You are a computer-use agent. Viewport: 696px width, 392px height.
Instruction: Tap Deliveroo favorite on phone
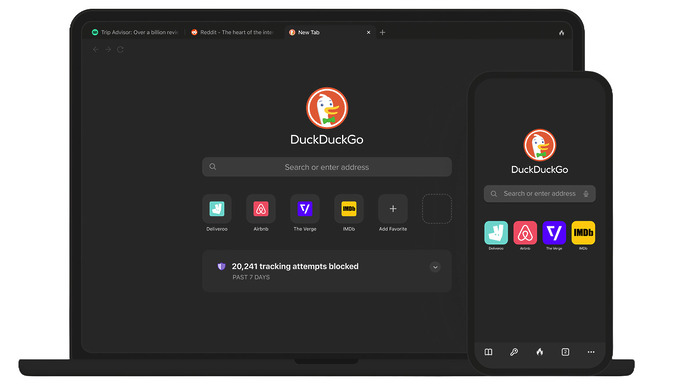[496, 233]
